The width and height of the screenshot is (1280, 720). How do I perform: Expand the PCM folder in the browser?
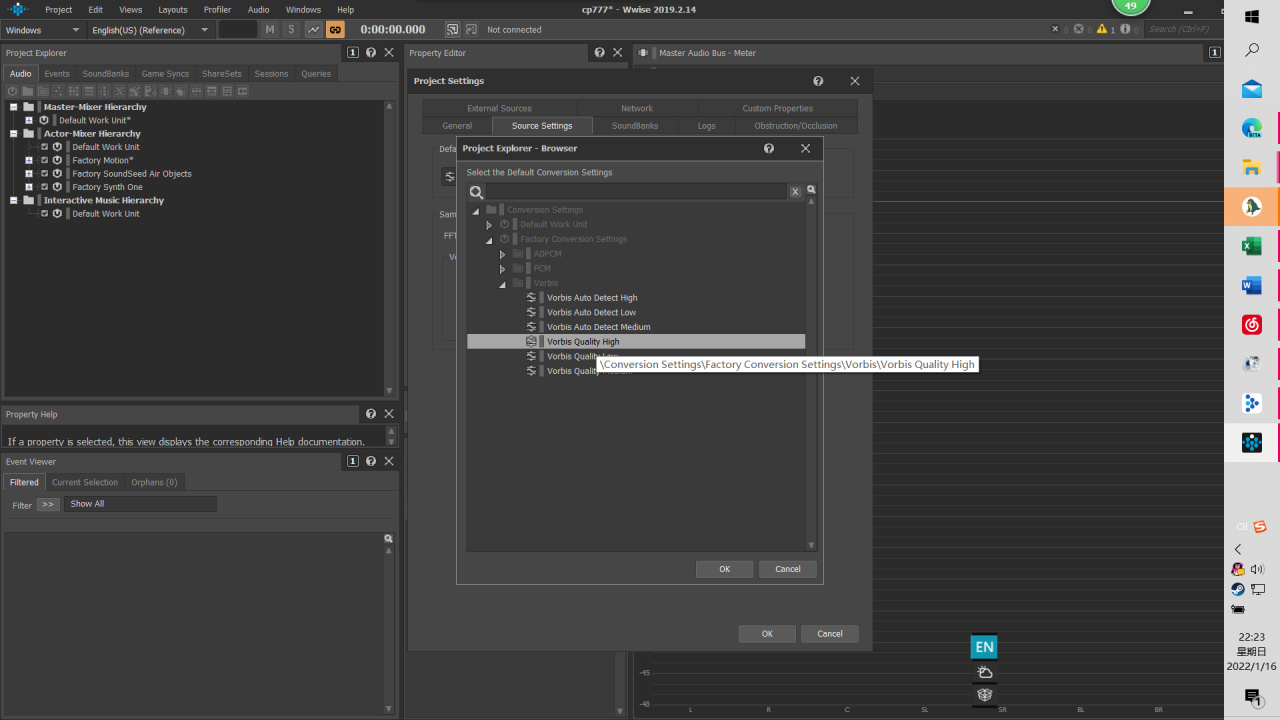tap(503, 269)
